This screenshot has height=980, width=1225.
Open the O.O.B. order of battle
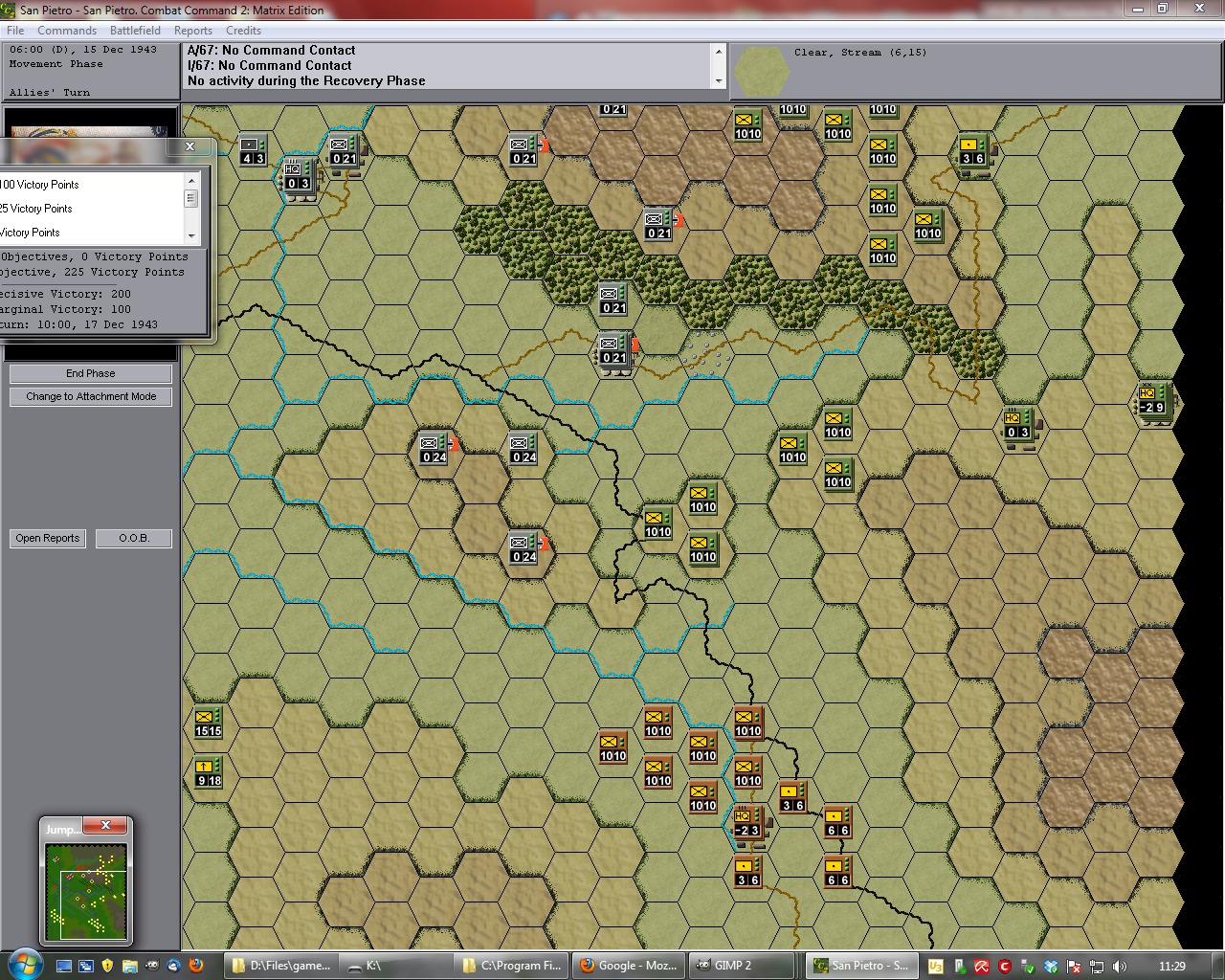(134, 538)
